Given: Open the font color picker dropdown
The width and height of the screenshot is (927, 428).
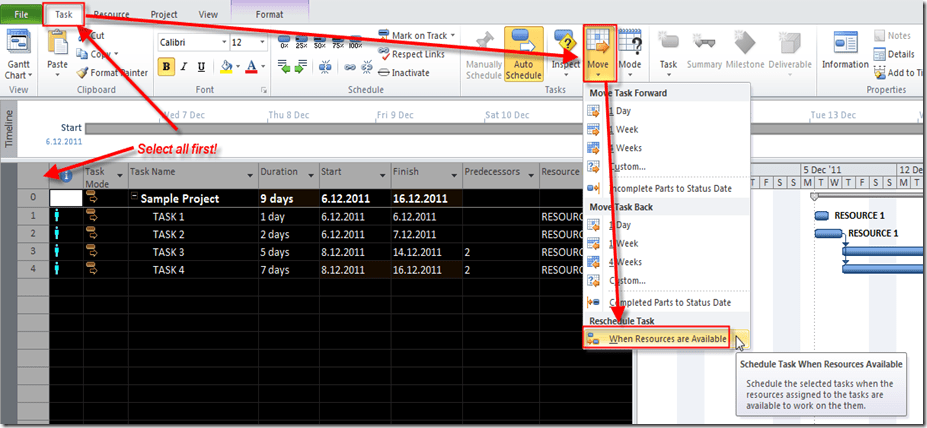Looking at the screenshot, I should tap(263, 67).
